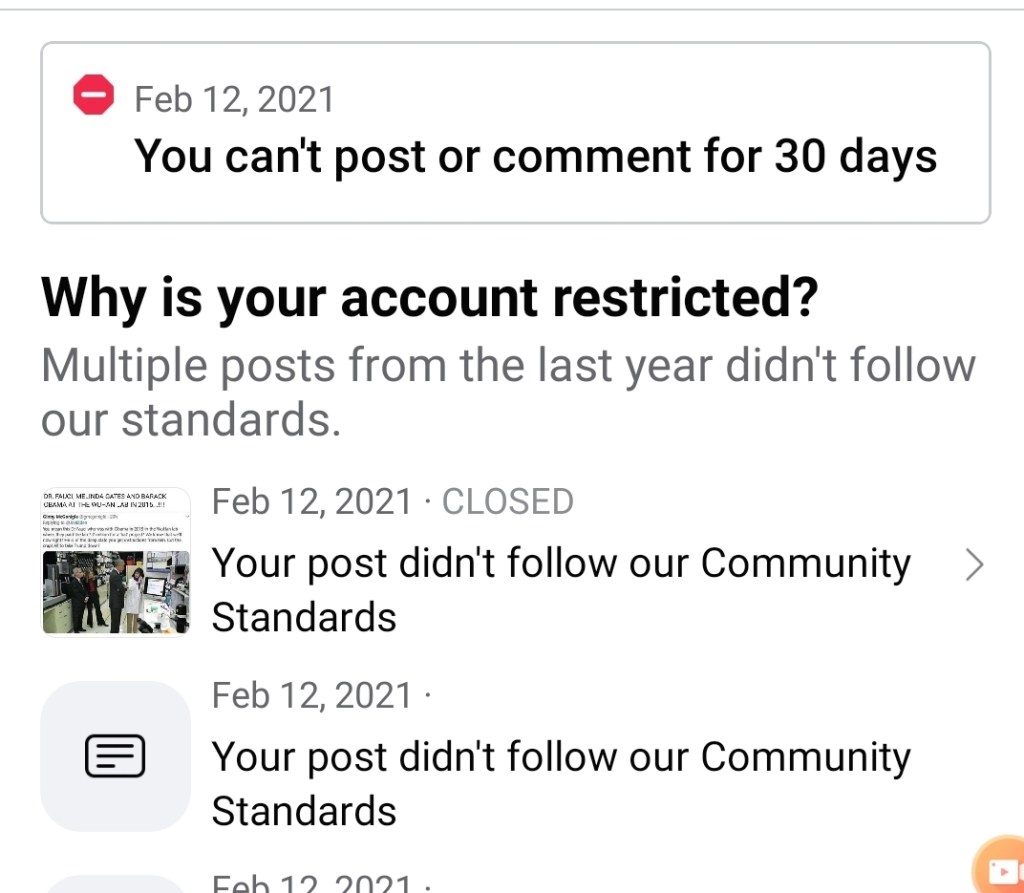This screenshot has width=1024, height=893.
Task: Tap the 'Why is your account restricted?' heading
Action: click(x=429, y=297)
